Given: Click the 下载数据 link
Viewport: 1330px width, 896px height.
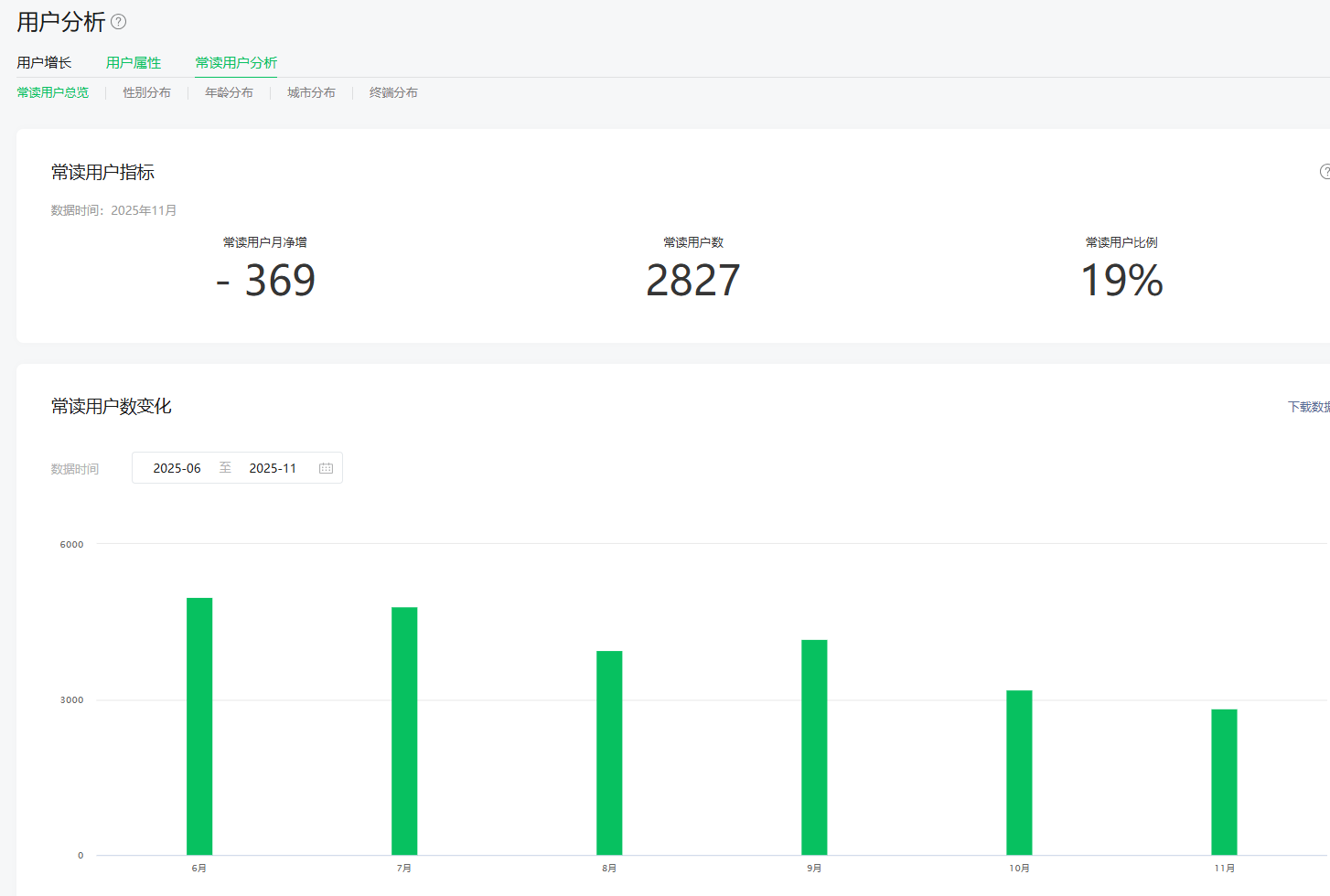Looking at the screenshot, I should (x=1308, y=407).
